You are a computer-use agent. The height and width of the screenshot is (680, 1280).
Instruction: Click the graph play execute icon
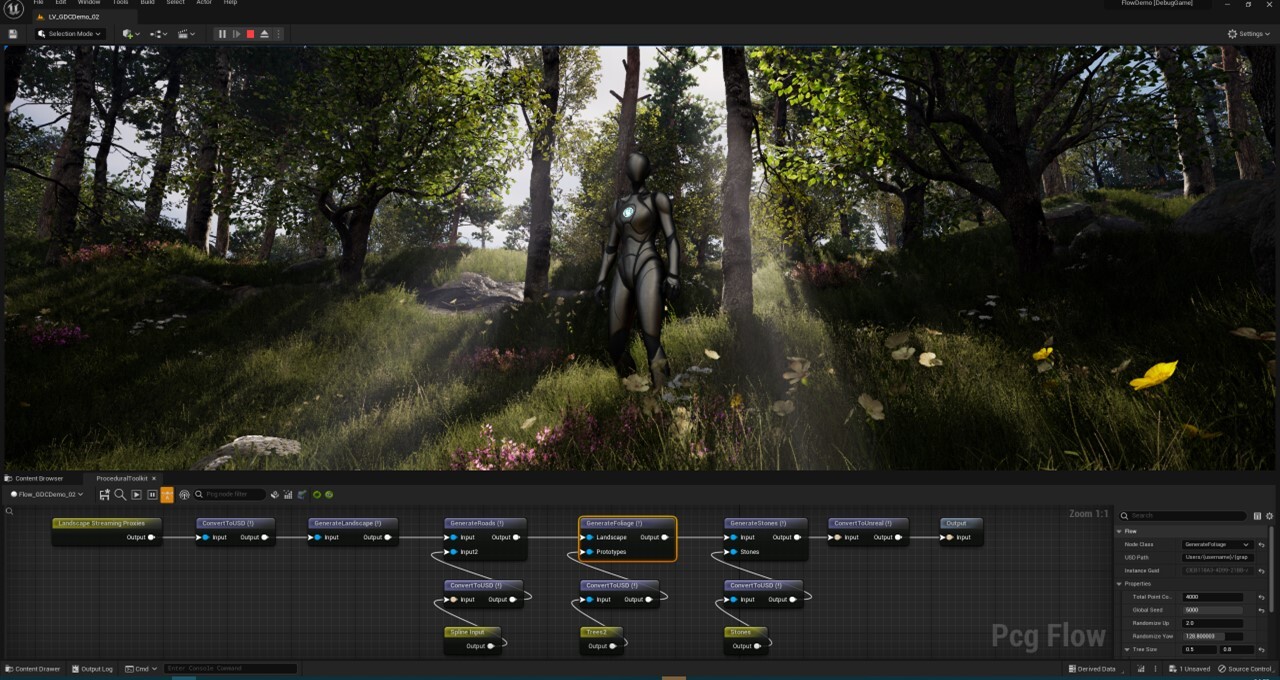[x=137, y=494]
